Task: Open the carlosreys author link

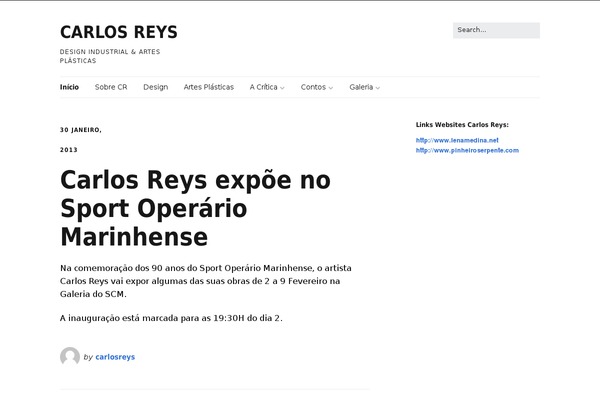Action: [115, 357]
